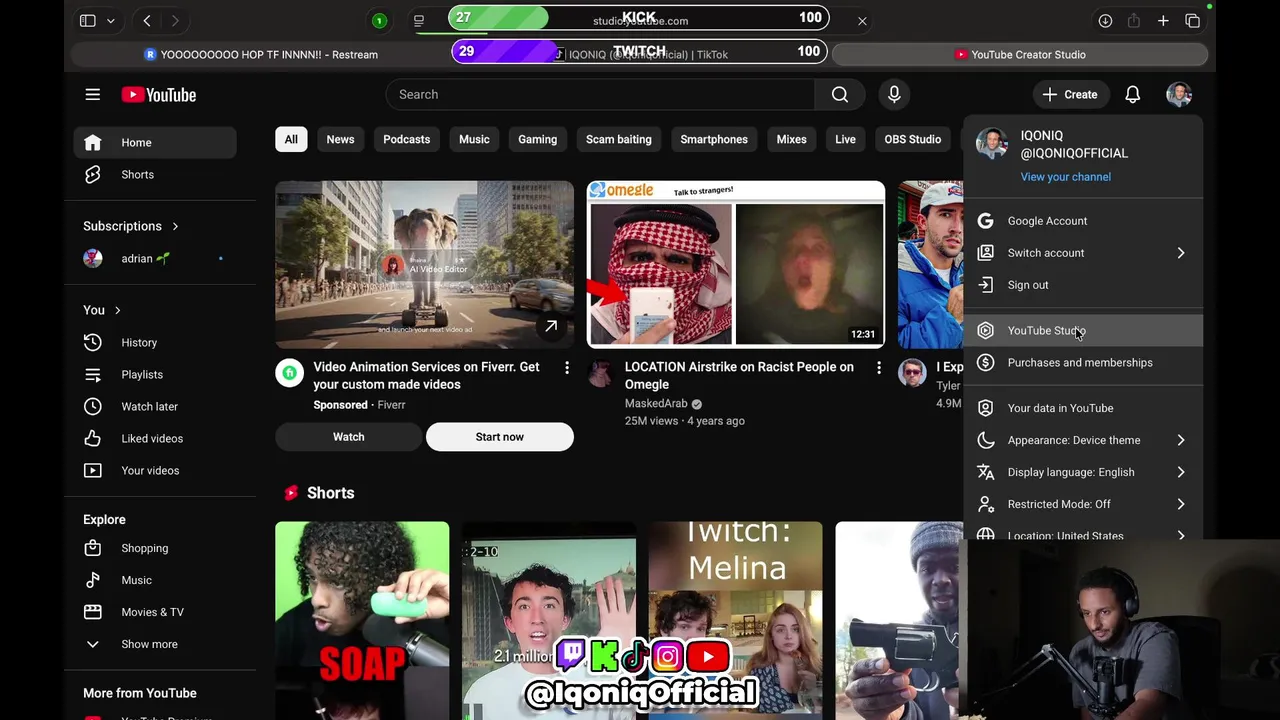Open the SOAP short thumbnail
The image size is (1280, 720).
tap(362, 620)
